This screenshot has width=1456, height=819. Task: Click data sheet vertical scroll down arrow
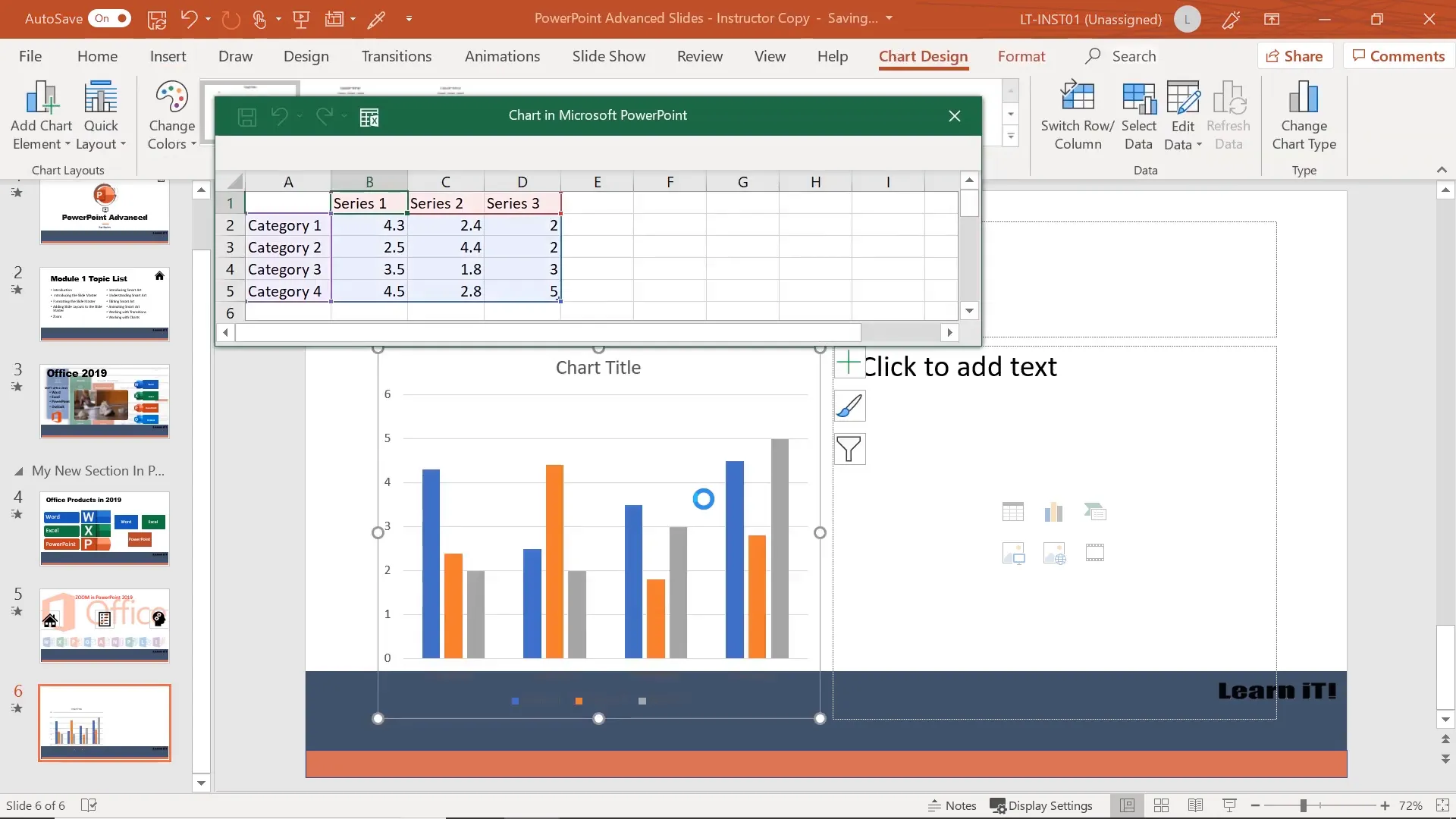969,311
